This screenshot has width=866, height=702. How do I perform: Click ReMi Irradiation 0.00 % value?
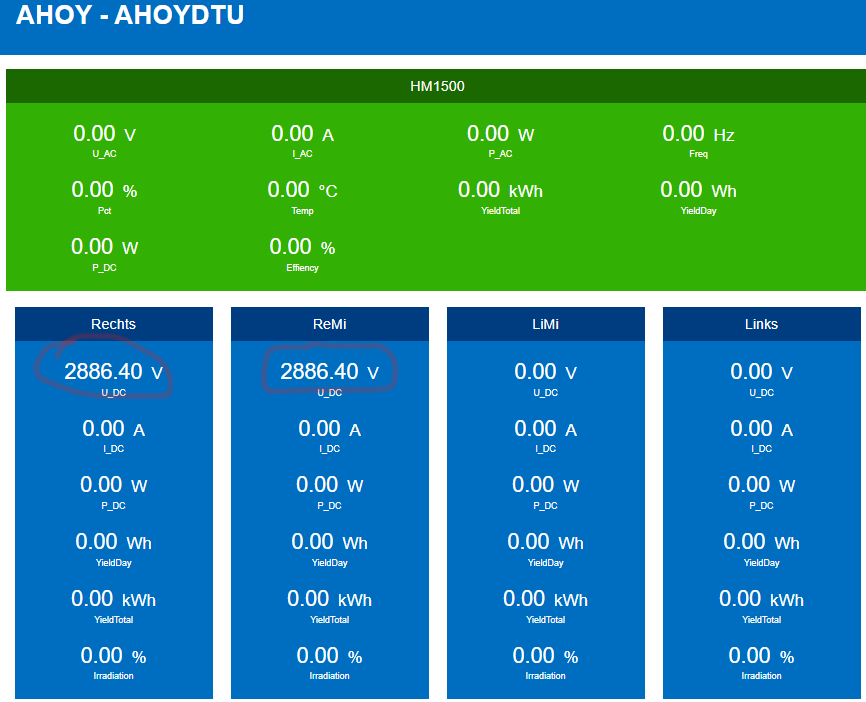330,656
